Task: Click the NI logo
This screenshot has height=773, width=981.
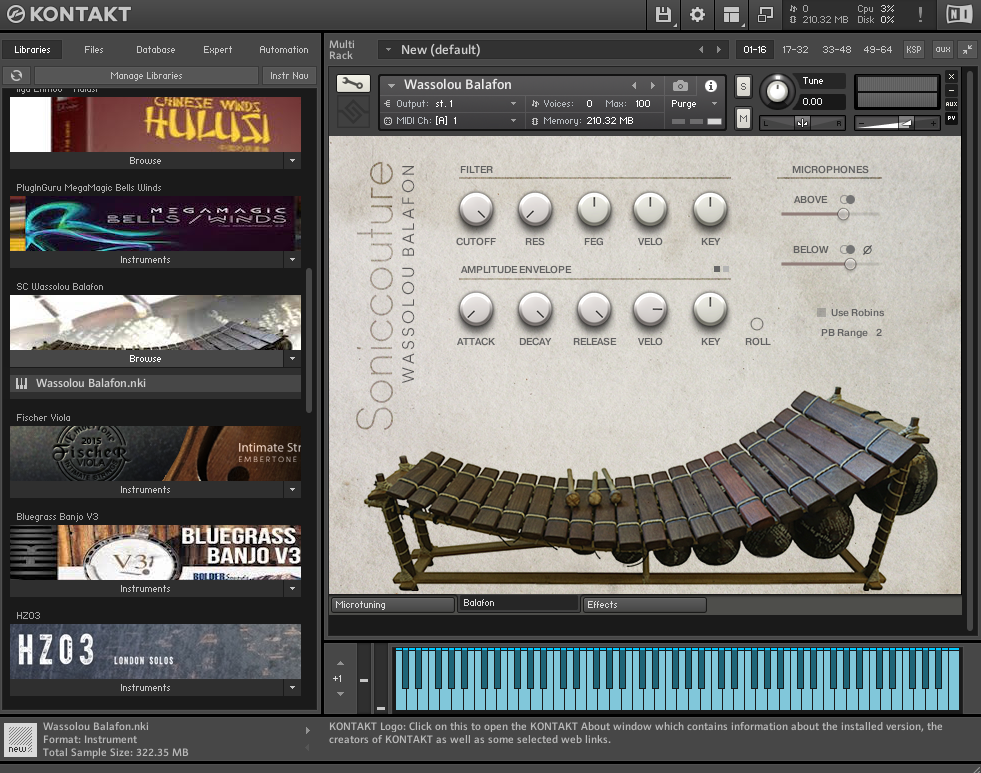Action: click(958, 14)
